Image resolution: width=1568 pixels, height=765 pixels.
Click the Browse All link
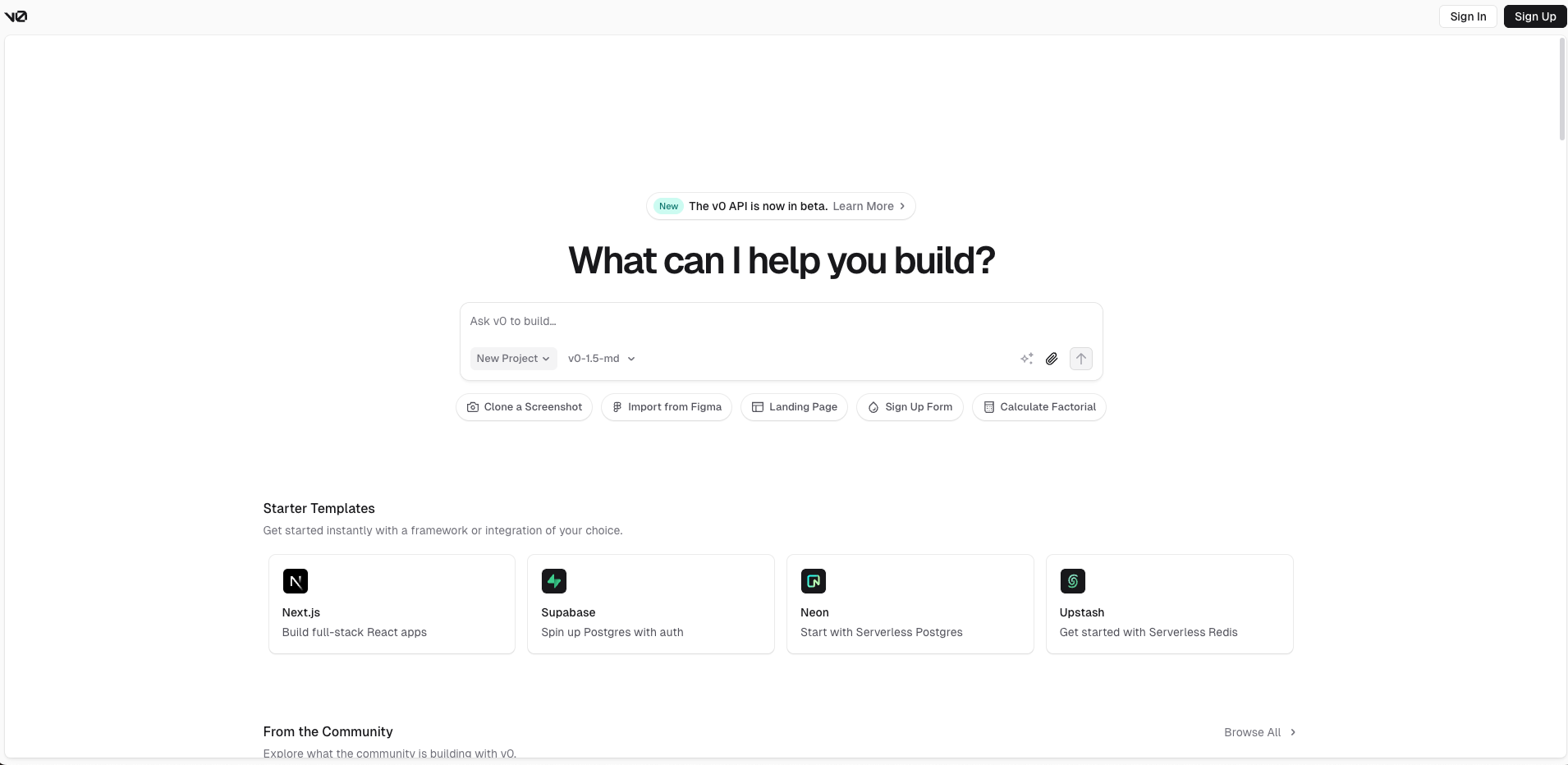[1252, 732]
